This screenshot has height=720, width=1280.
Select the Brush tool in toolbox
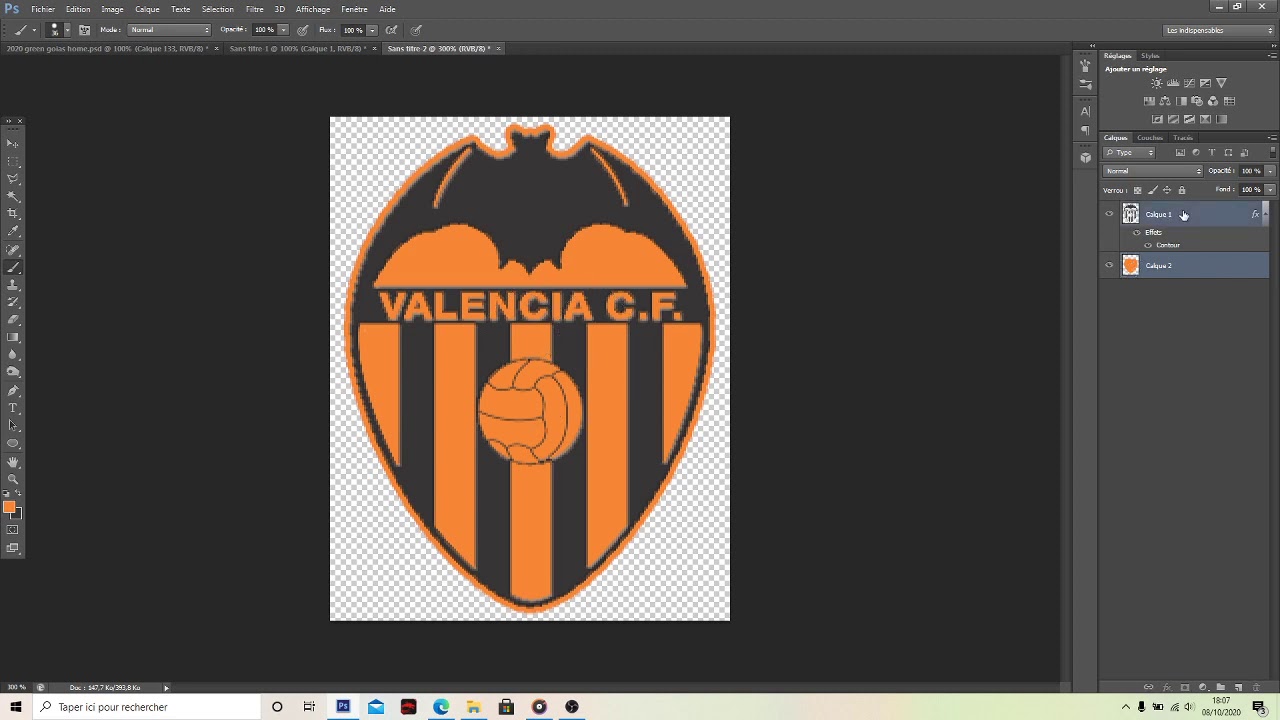click(13, 267)
